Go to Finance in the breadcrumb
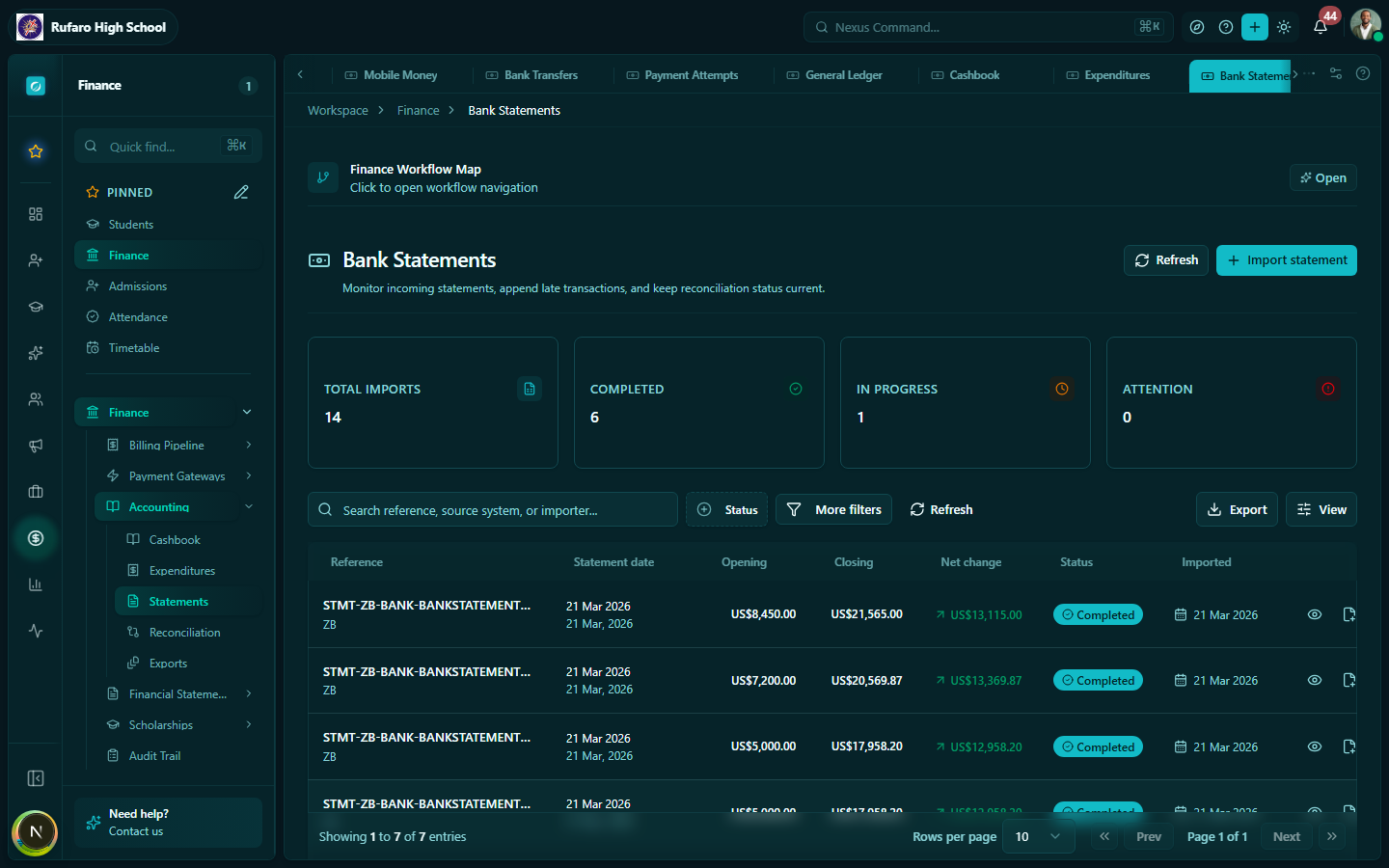Viewport: 1389px width, 868px height. 418,111
